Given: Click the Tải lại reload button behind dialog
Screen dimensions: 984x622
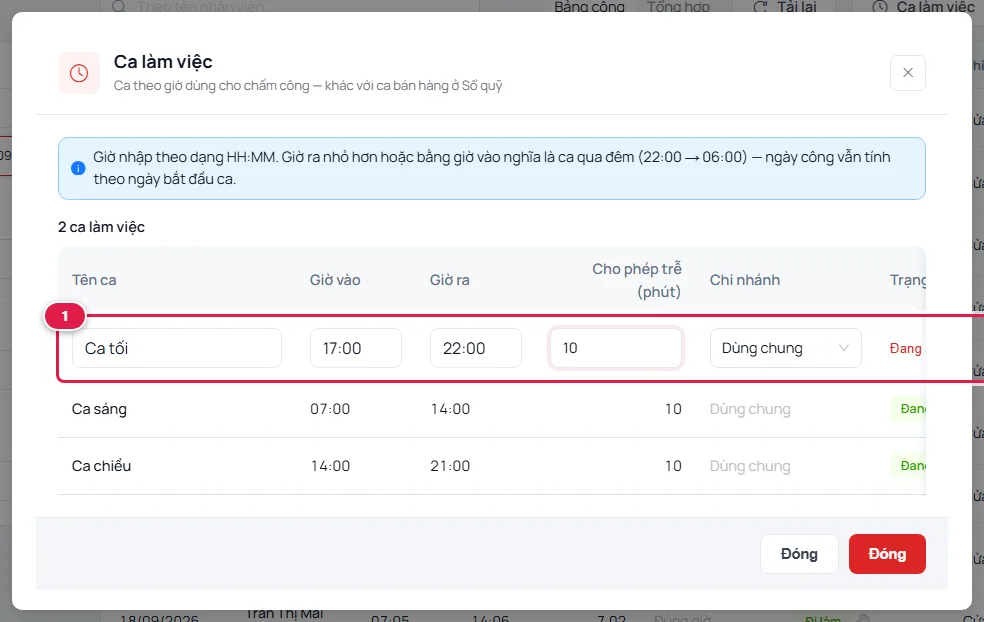Looking at the screenshot, I should 785,7.
